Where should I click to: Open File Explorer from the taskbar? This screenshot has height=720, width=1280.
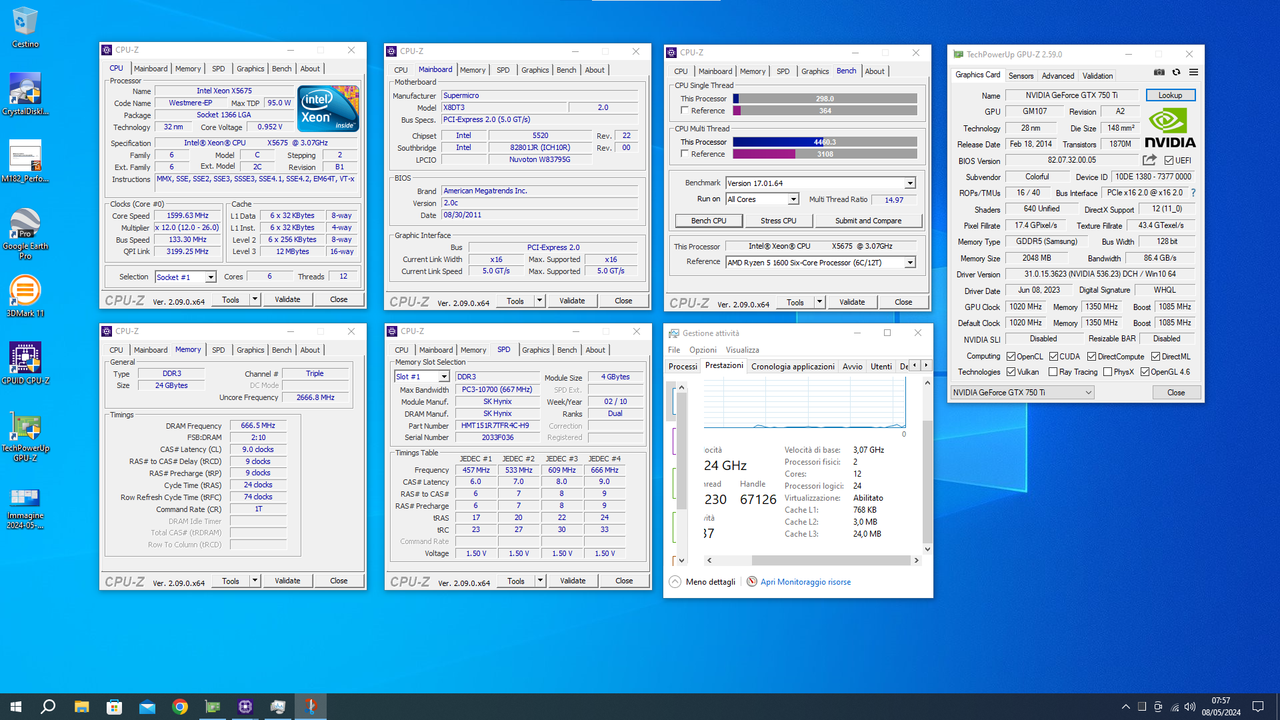click(81, 707)
